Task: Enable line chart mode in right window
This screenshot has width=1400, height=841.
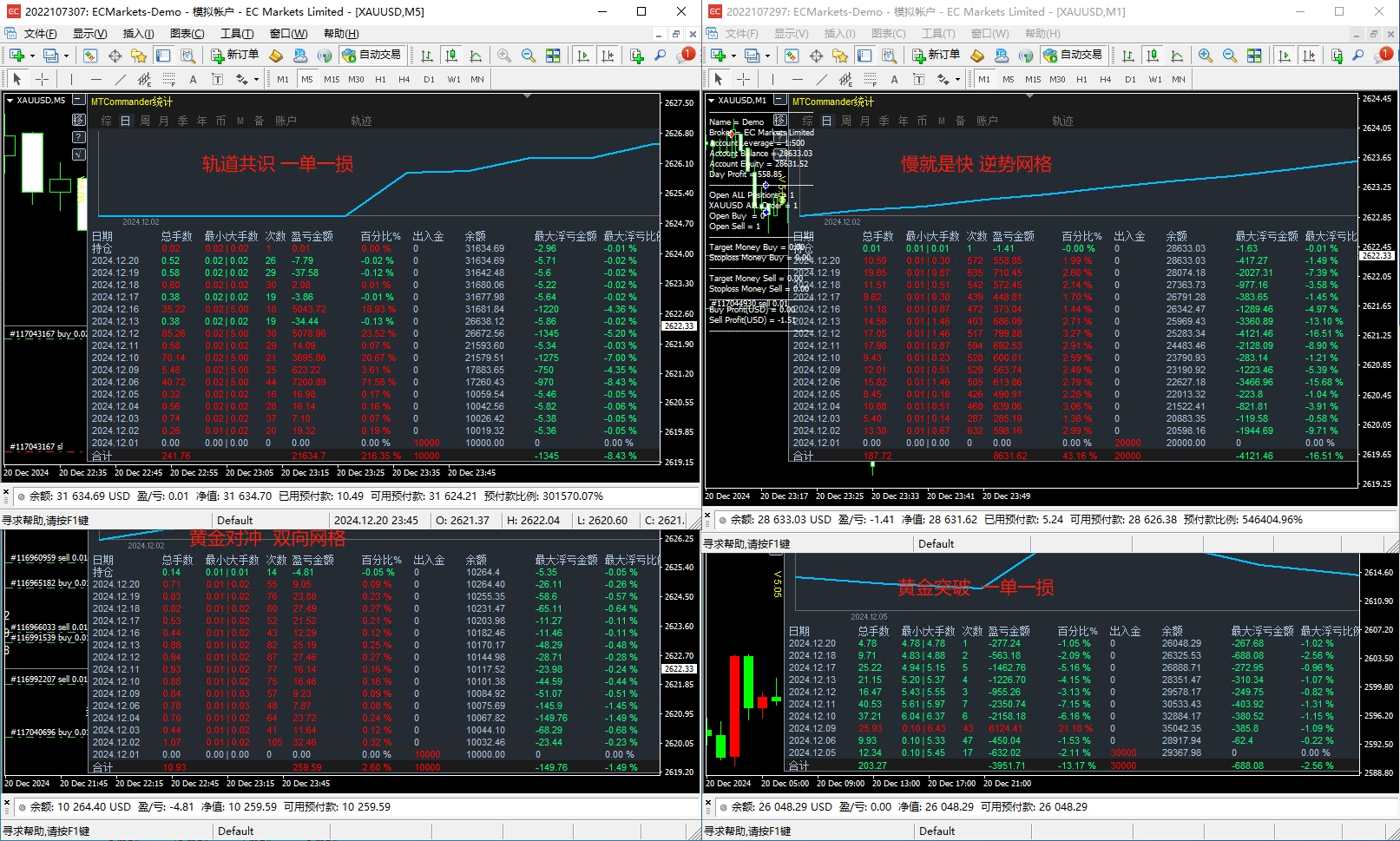Action: tap(1177, 56)
